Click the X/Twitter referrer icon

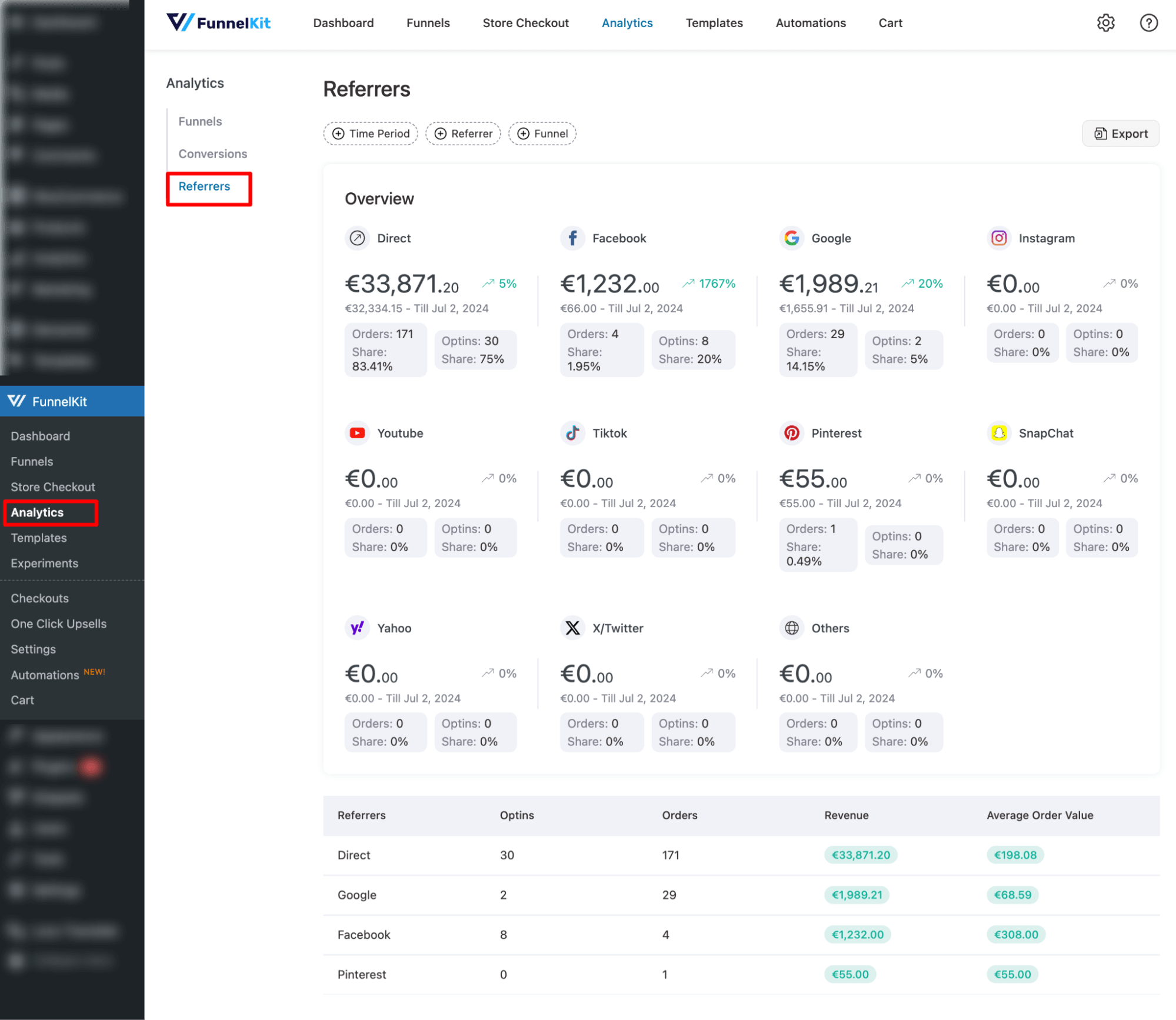pyautogui.click(x=572, y=628)
